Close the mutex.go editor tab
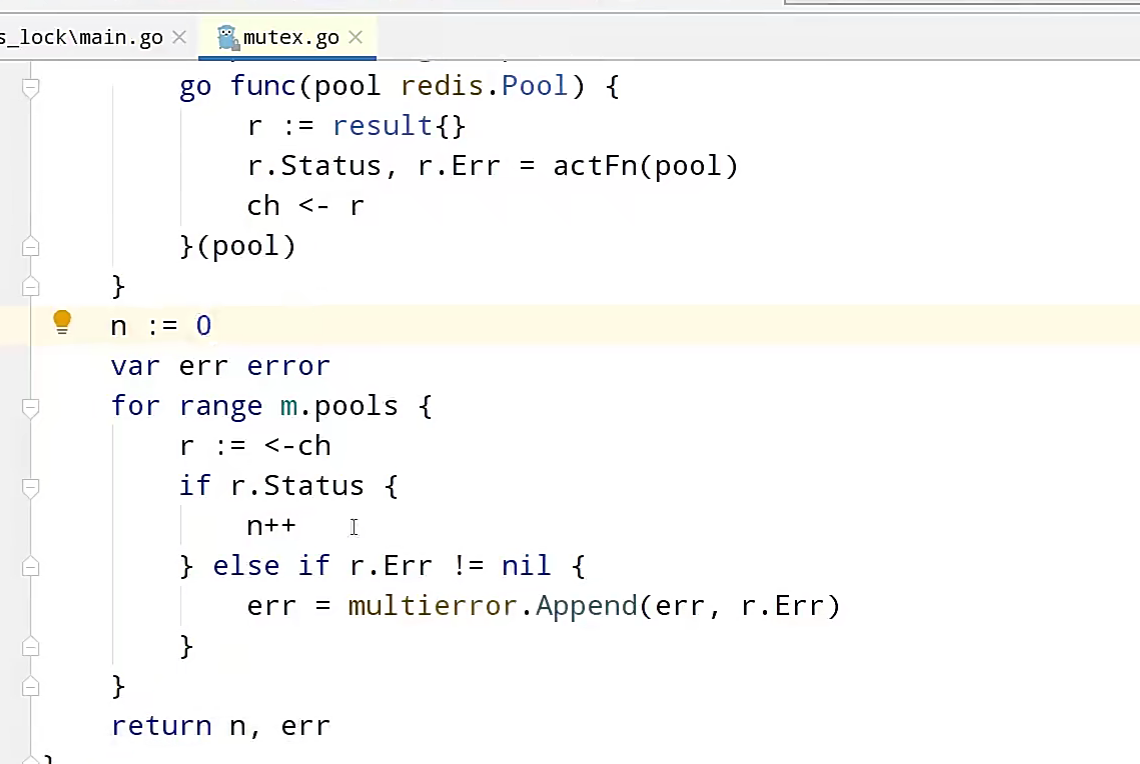The width and height of the screenshot is (1140, 764). pos(355,38)
